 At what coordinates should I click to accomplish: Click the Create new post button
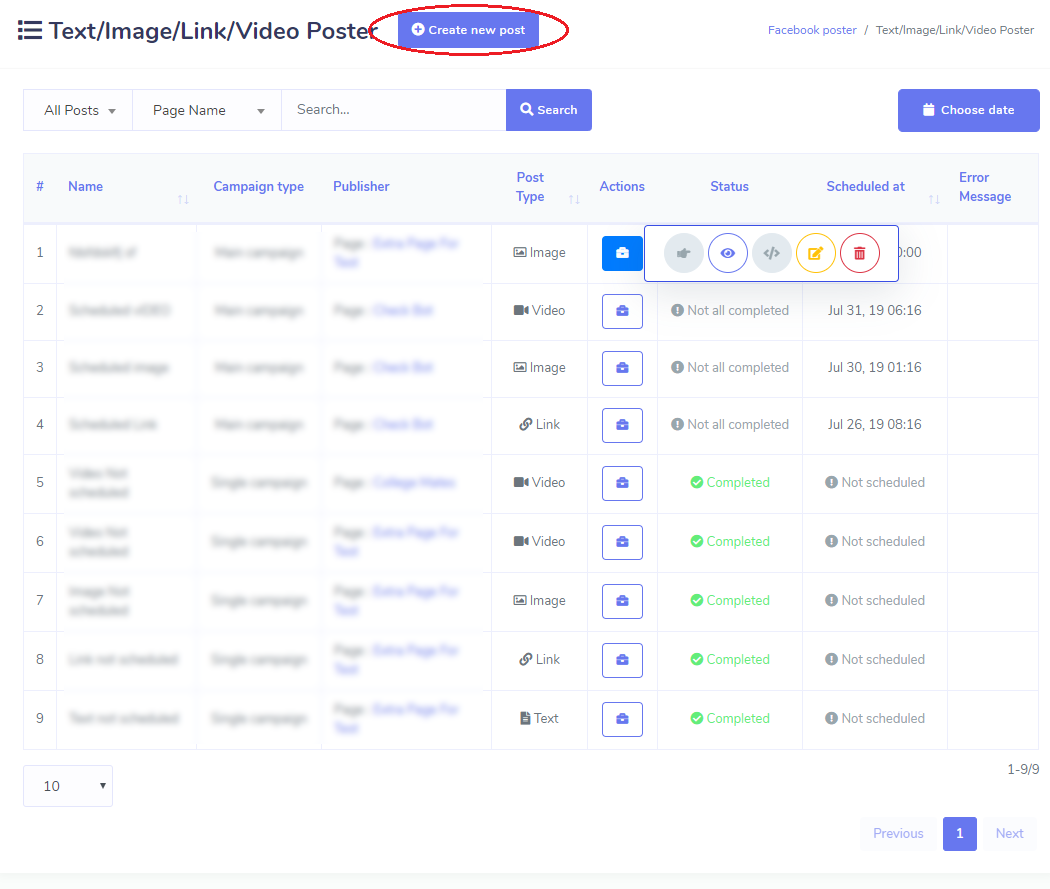click(x=468, y=30)
